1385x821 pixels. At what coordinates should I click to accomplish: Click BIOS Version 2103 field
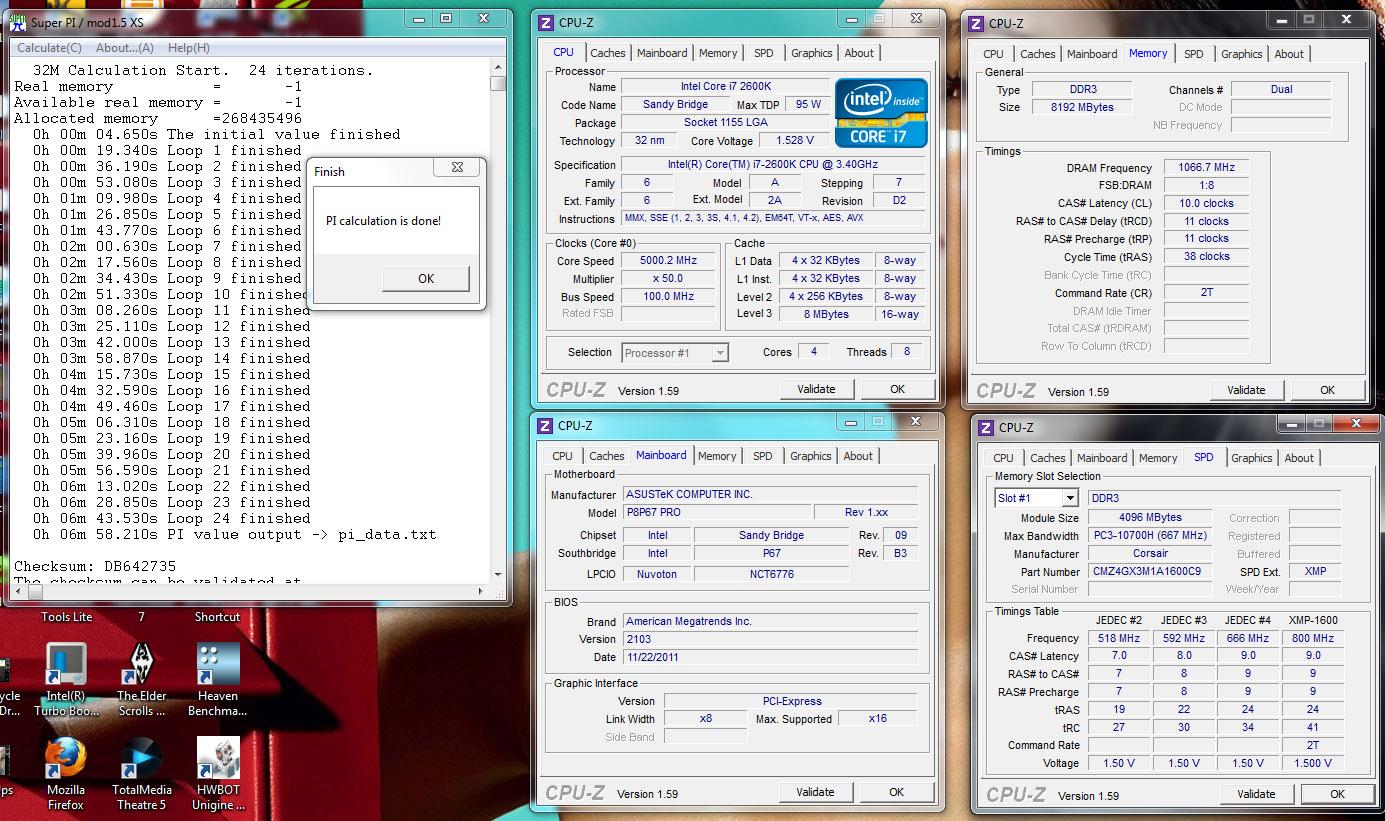click(x=770, y=639)
